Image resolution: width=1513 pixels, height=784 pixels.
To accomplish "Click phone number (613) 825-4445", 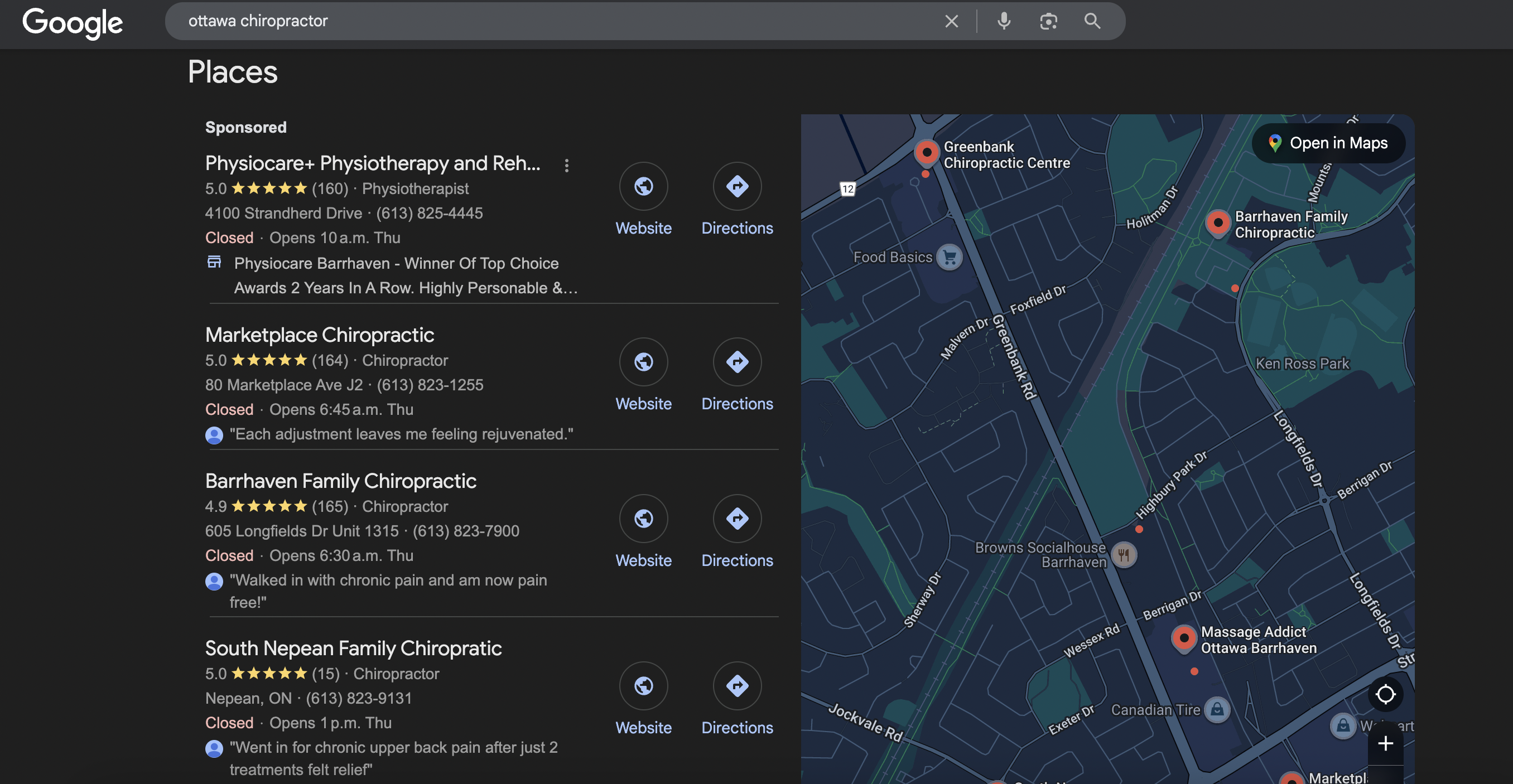I will (x=430, y=213).
